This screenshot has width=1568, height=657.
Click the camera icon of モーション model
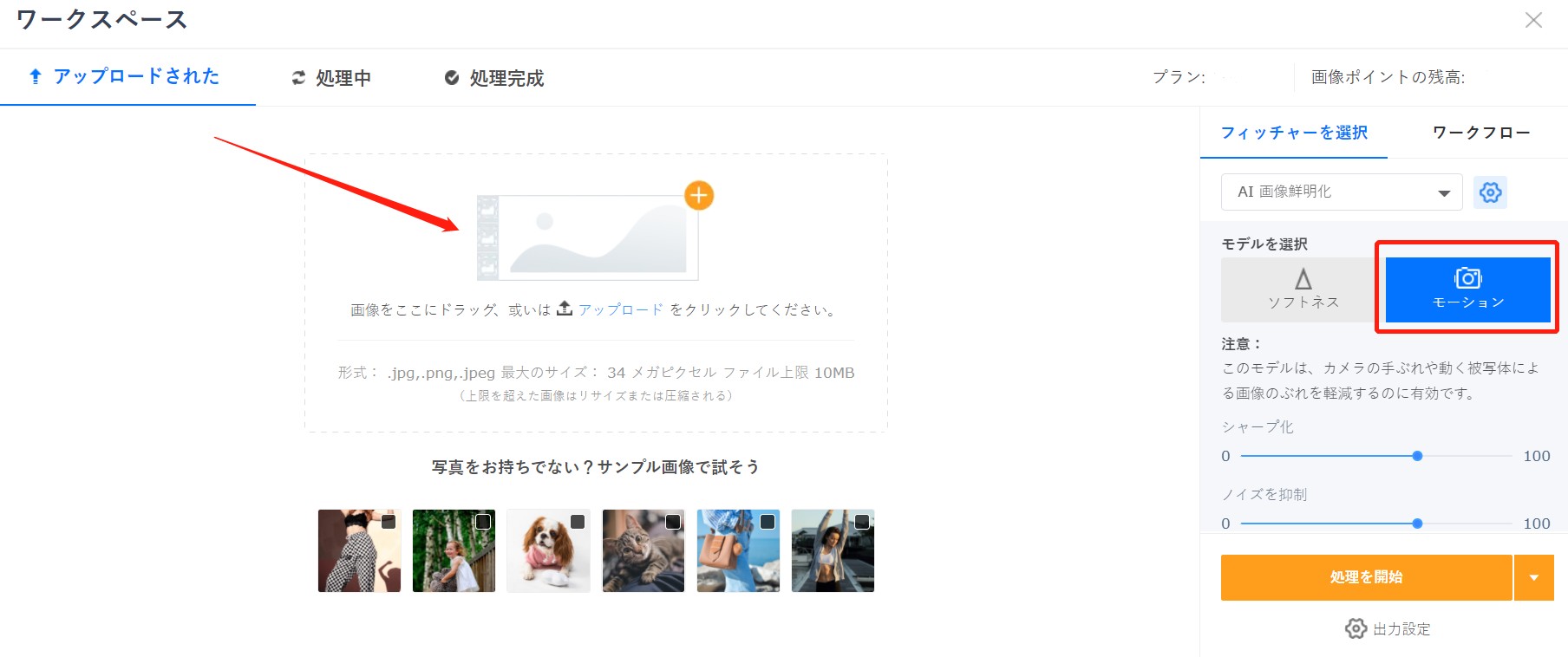pyautogui.click(x=1467, y=278)
